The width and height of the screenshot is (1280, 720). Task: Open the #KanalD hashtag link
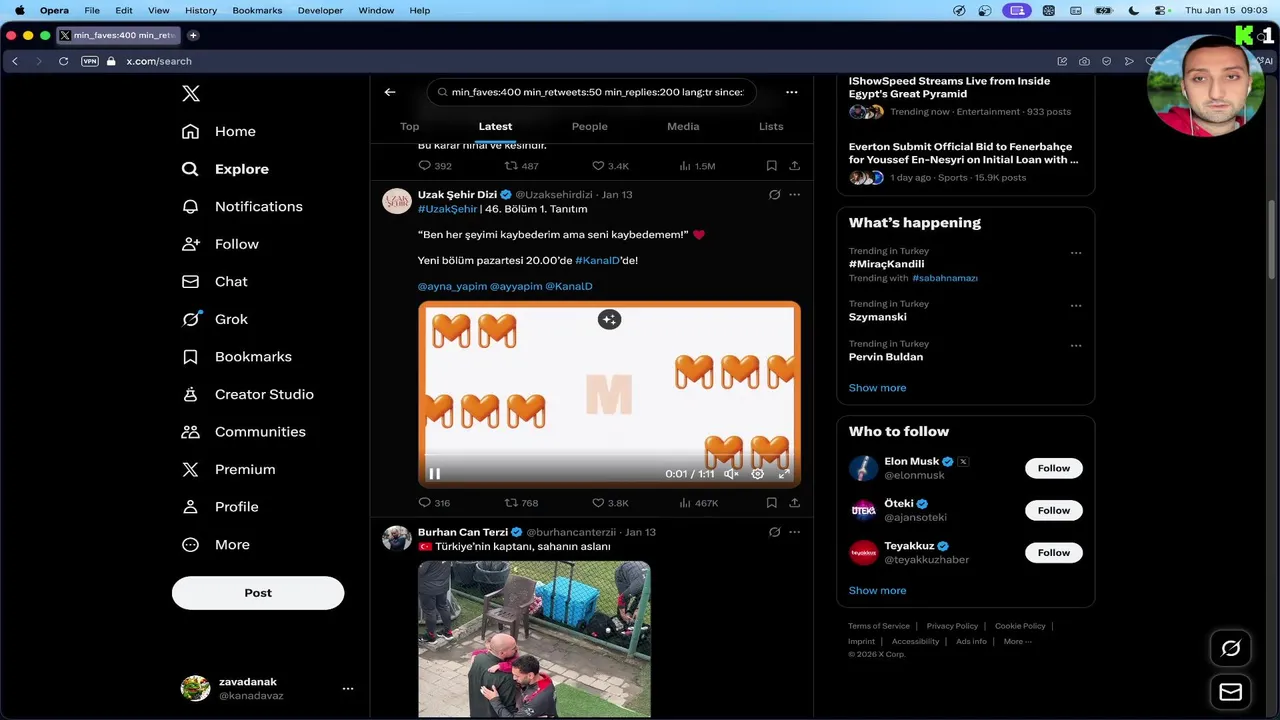(597, 260)
